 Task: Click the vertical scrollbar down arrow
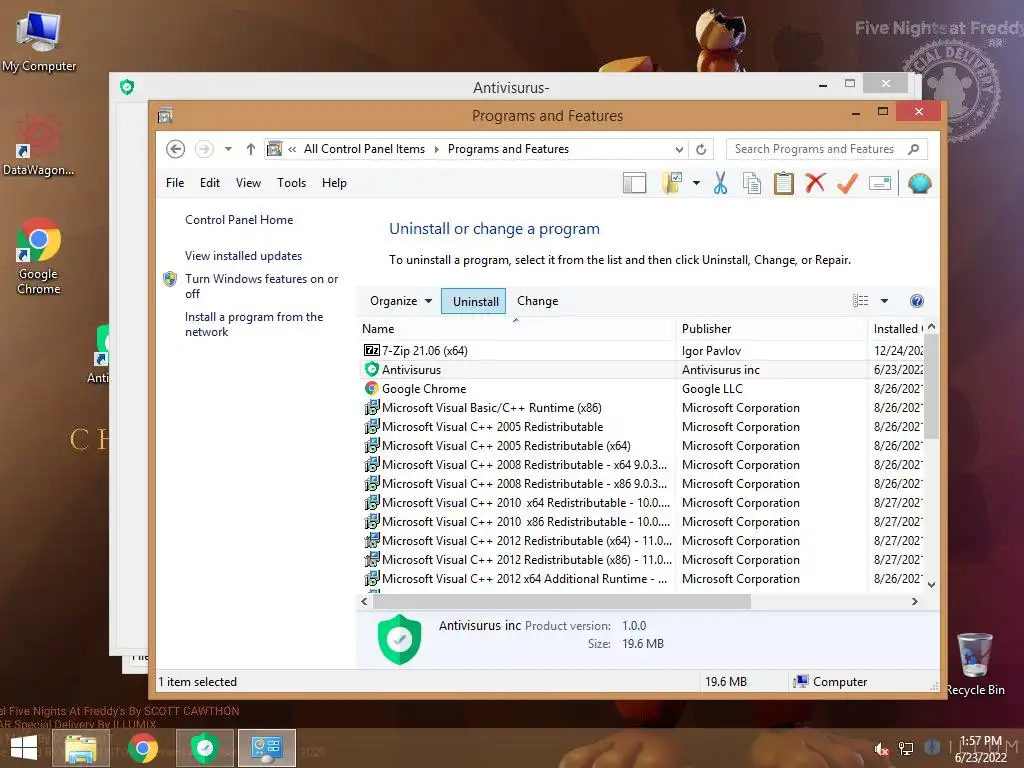[x=932, y=584]
